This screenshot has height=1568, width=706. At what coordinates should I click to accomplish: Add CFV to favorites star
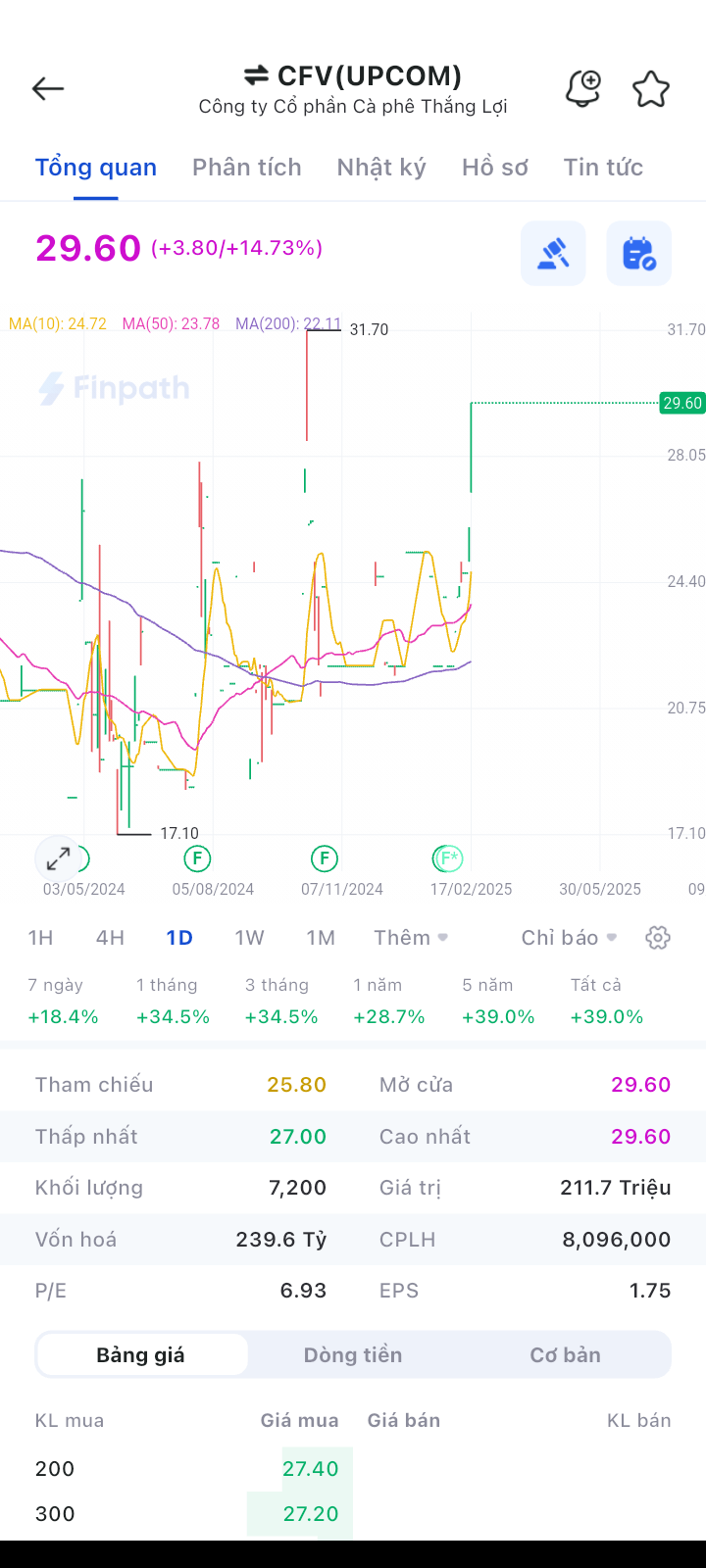click(x=650, y=89)
